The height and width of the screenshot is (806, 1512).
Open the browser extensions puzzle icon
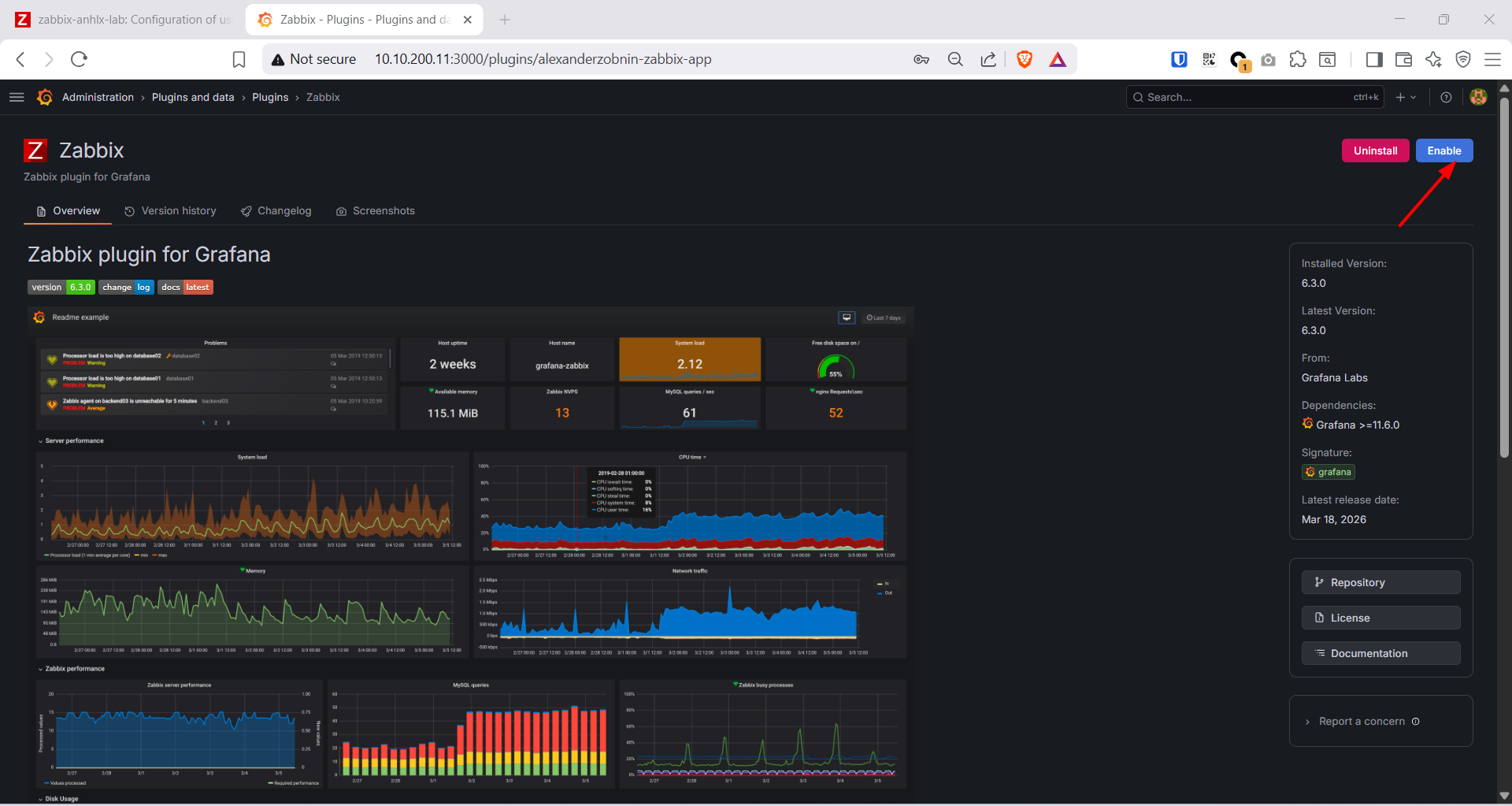[x=1298, y=59]
